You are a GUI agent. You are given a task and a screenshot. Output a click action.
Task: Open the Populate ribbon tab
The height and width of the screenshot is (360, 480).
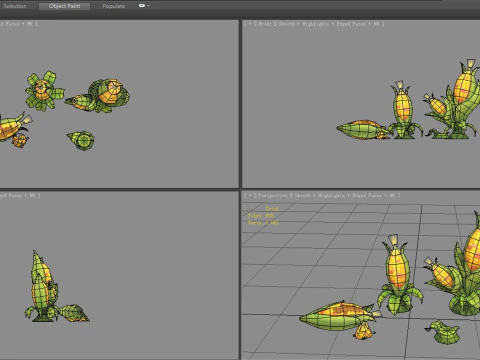[114, 6]
